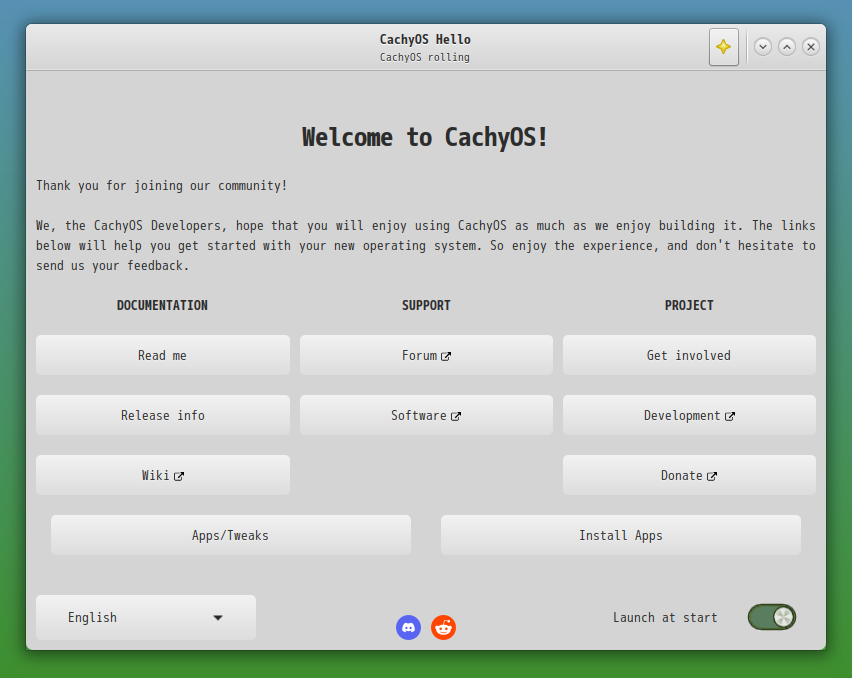Click the Welcome to CachyOS! heading
Viewport: 852px width, 678px height.
tap(424, 137)
